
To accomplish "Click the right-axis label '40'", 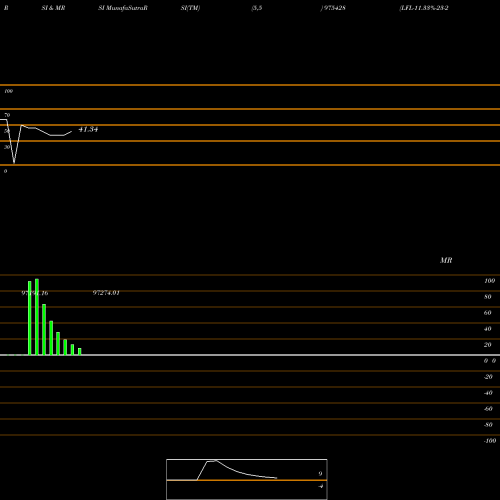I will [x=488, y=329].
